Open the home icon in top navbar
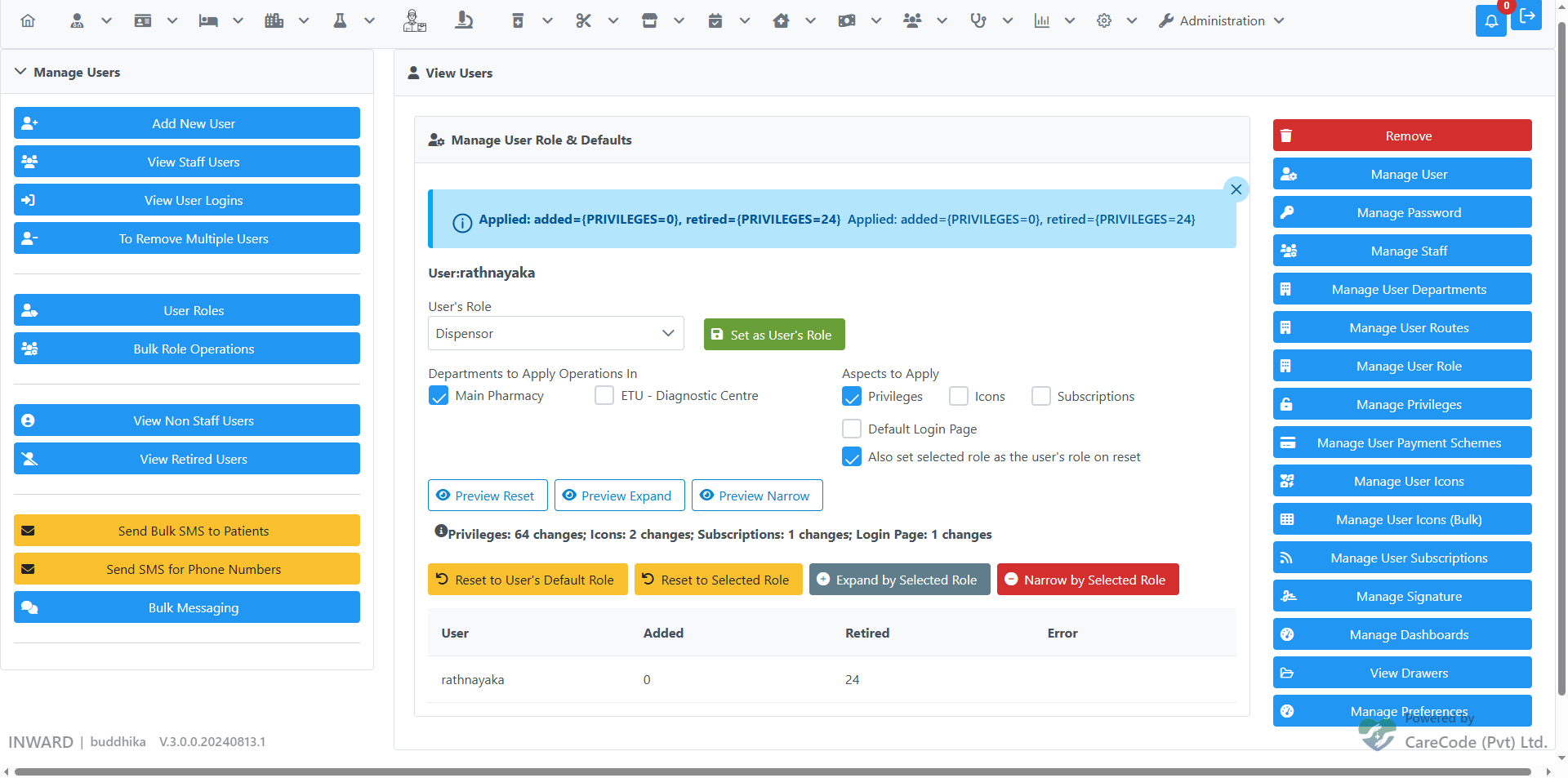 pyautogui.click(x=28, y=21)
